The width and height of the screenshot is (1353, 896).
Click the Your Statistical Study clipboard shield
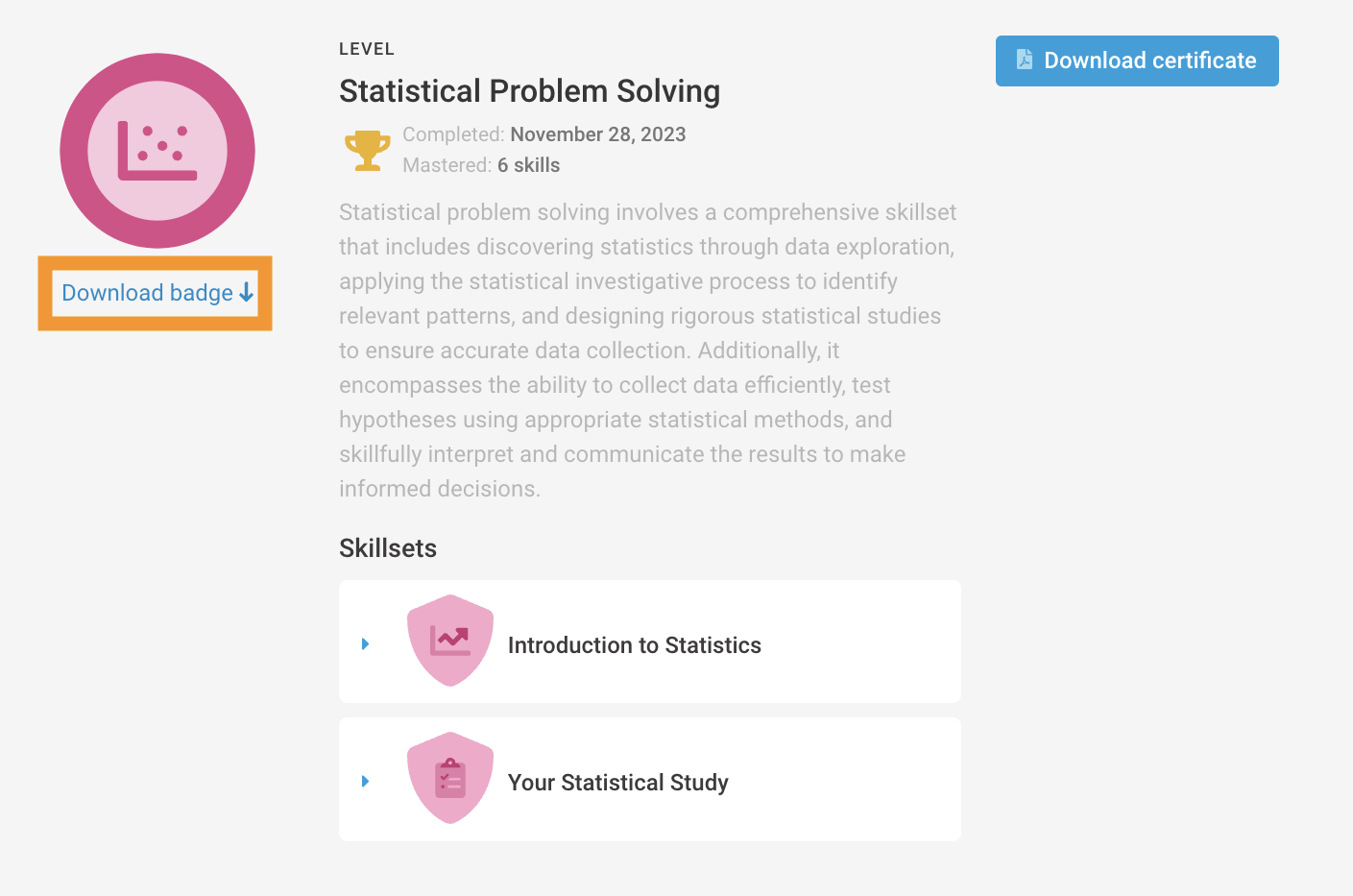[450, 778]
